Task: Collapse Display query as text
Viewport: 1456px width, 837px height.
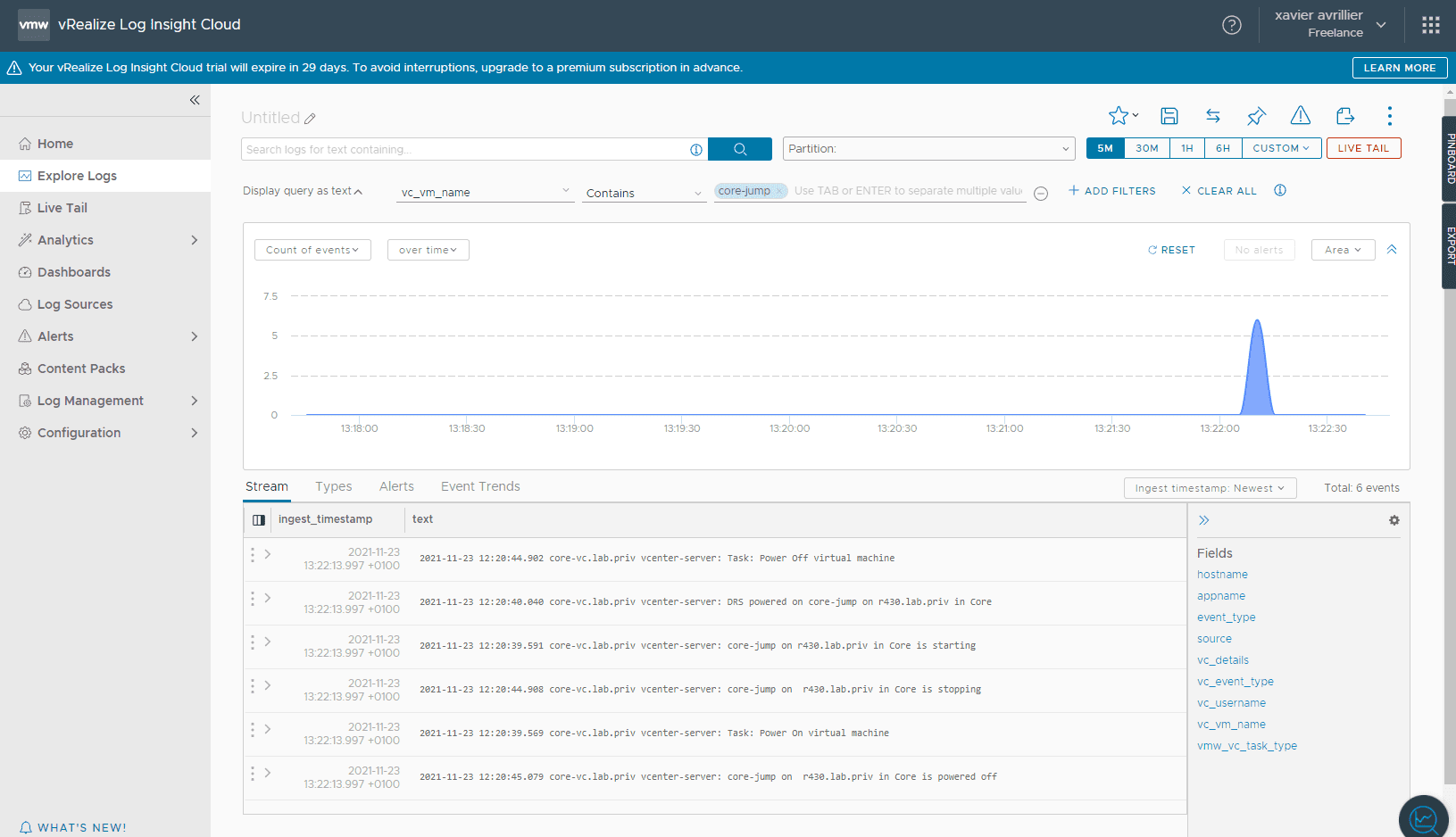Action: click(303, 191)
